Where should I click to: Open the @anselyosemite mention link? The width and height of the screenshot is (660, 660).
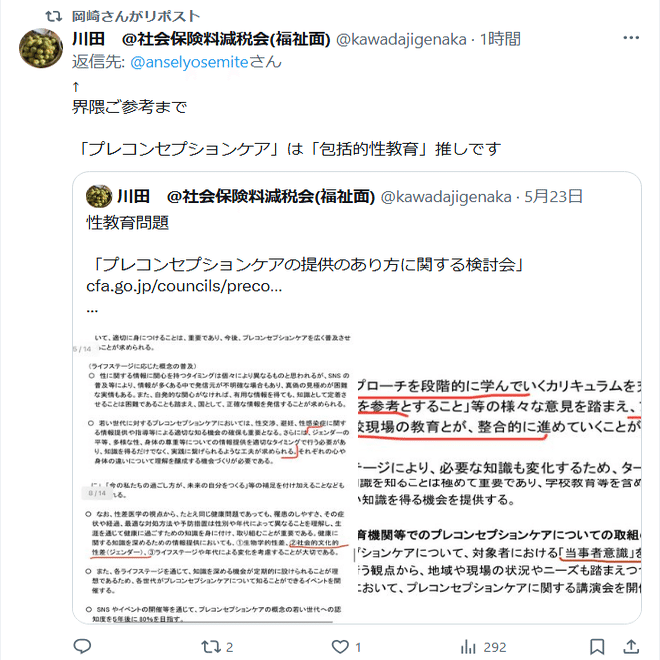tap(189, 62)
